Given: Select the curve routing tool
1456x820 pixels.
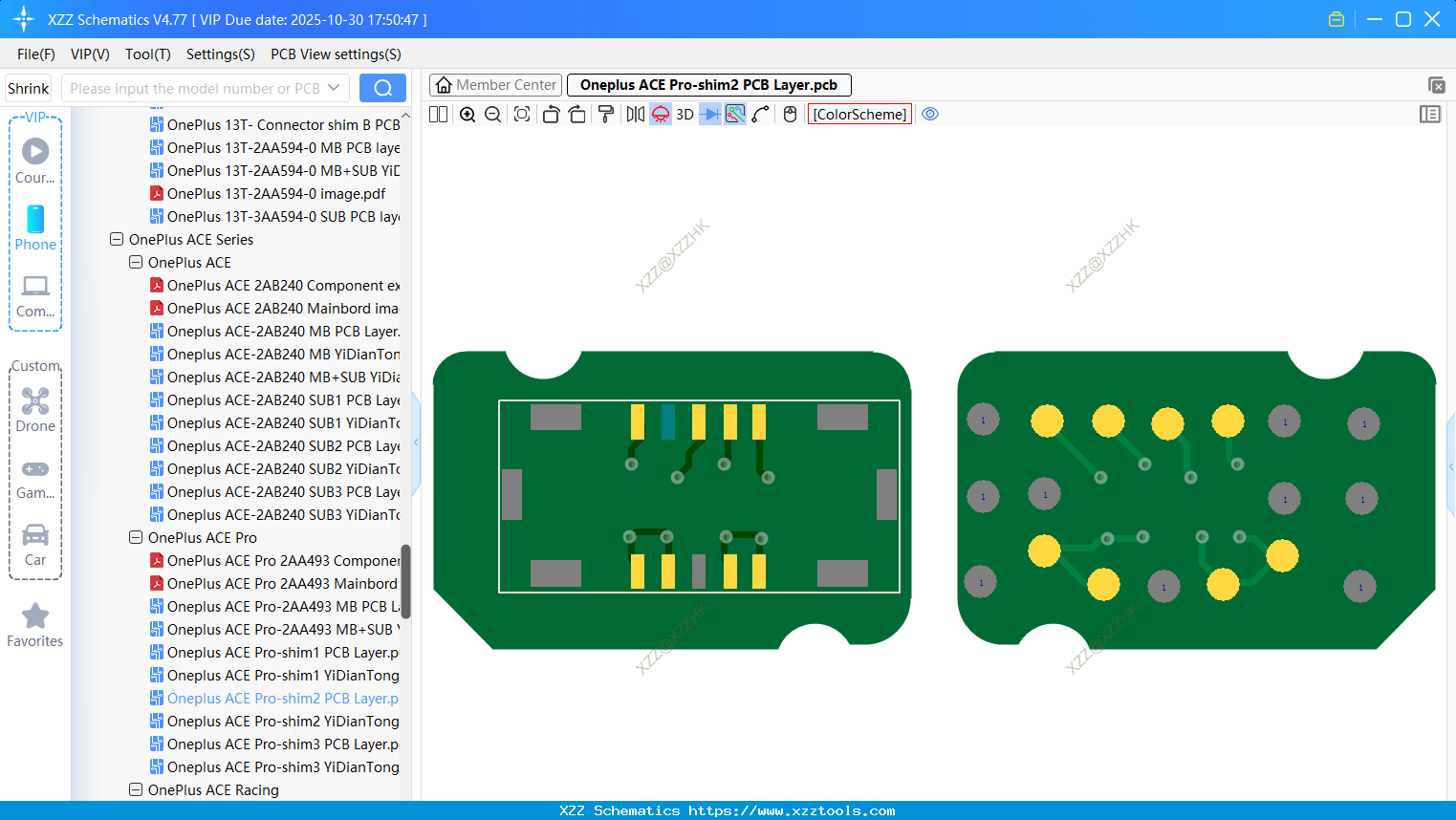Looking at the screenshot, I should (759, 114).
